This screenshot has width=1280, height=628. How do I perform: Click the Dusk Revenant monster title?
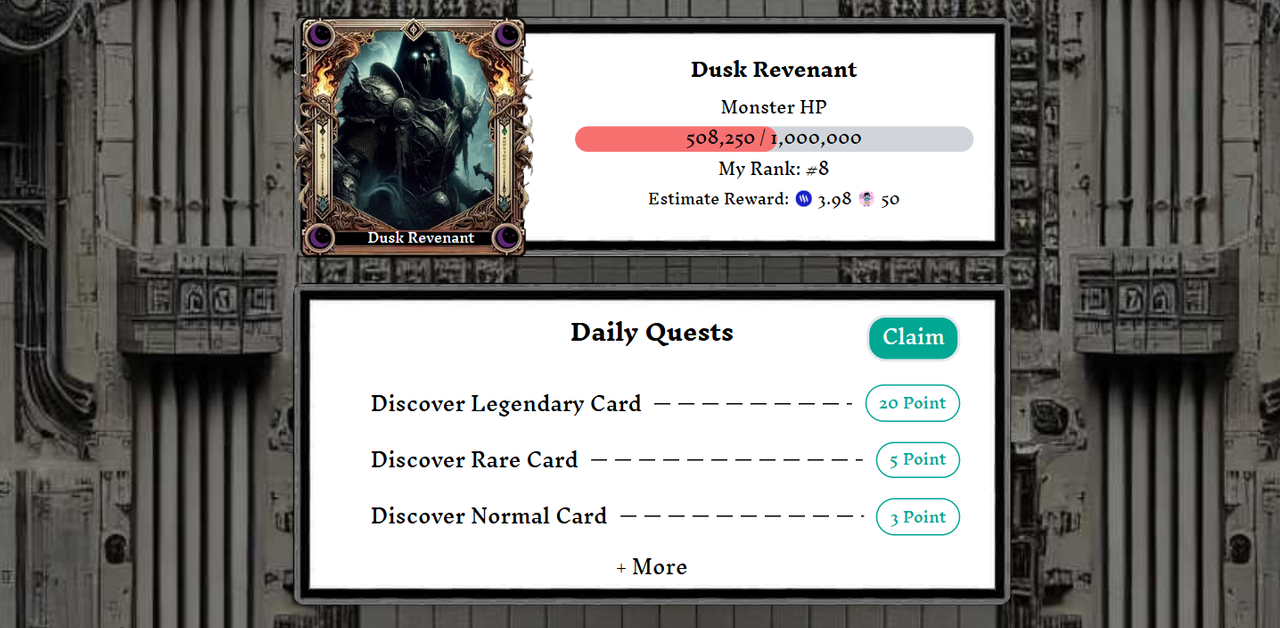(774, 70)
